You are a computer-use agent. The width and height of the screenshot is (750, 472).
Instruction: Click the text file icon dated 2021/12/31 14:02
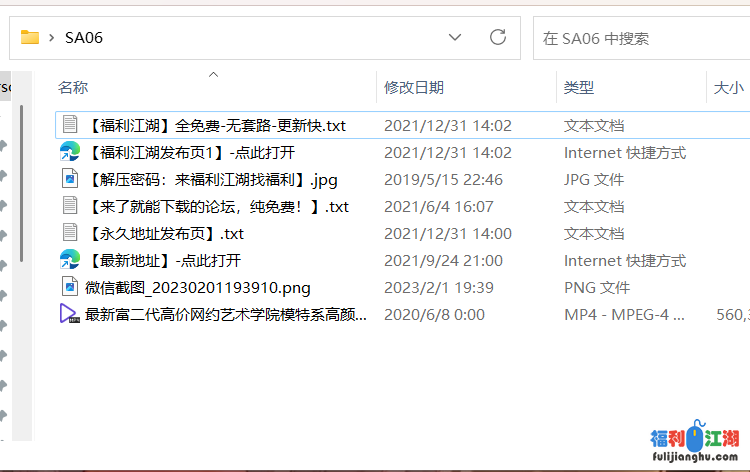[x=70, y=125]
